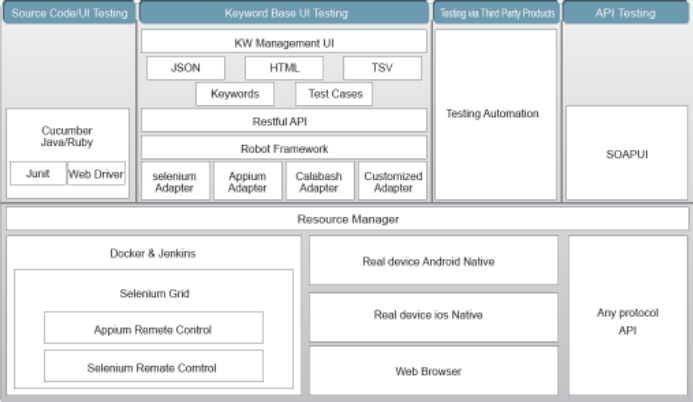This screenshot has width=693, height=402.
Task: Open the Test Cases box
Action: coord(334,94)
